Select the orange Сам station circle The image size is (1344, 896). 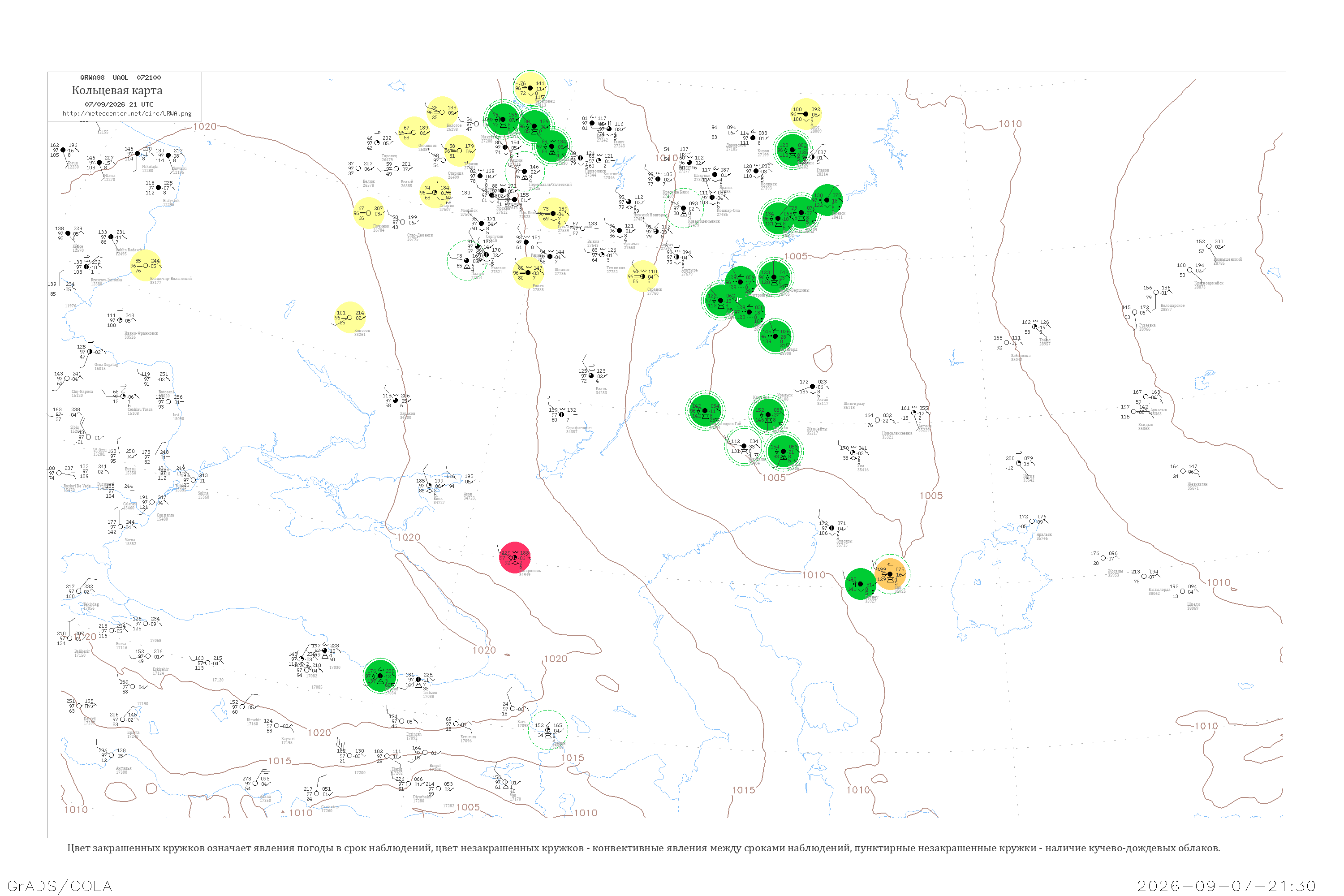pos(890,574)
